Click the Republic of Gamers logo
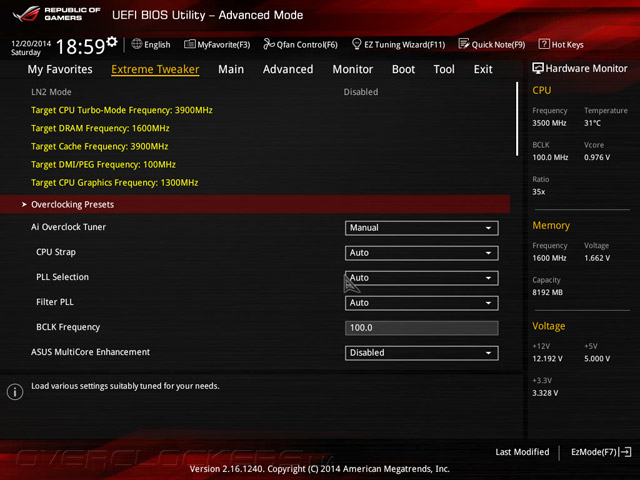Screen dimensions: 640x480 coord(56,14)
